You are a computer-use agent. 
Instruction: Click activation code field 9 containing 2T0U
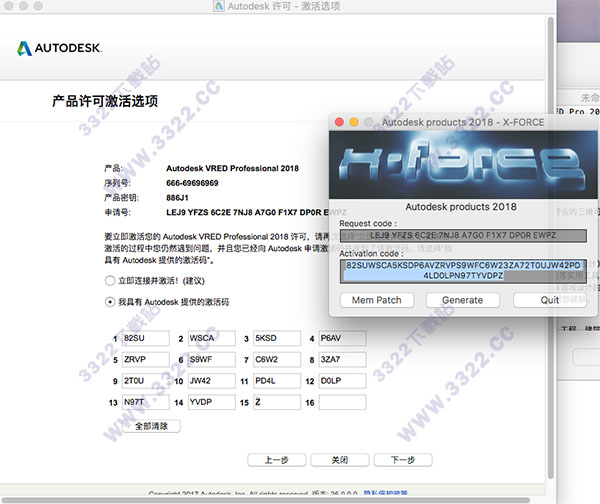click(145, 381)
